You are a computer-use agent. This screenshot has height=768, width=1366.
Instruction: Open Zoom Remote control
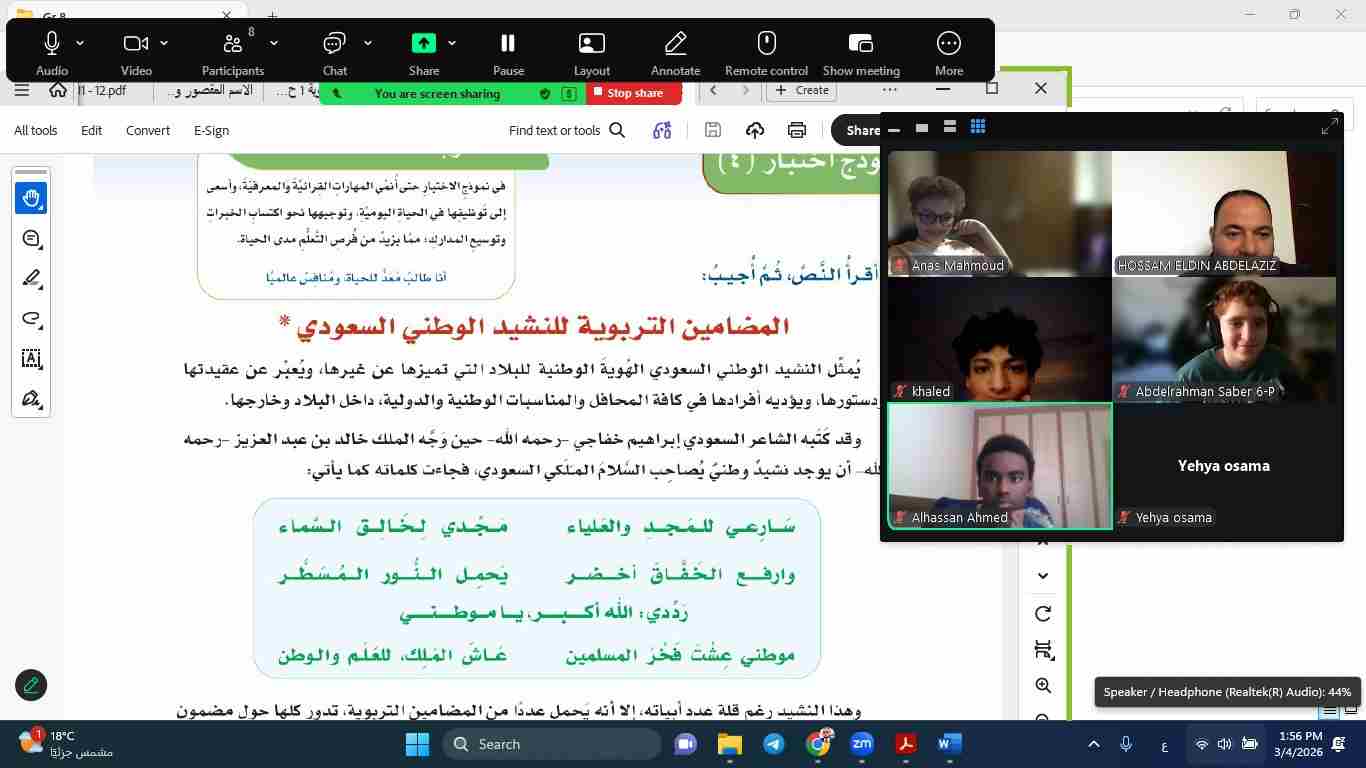[766, 53]
